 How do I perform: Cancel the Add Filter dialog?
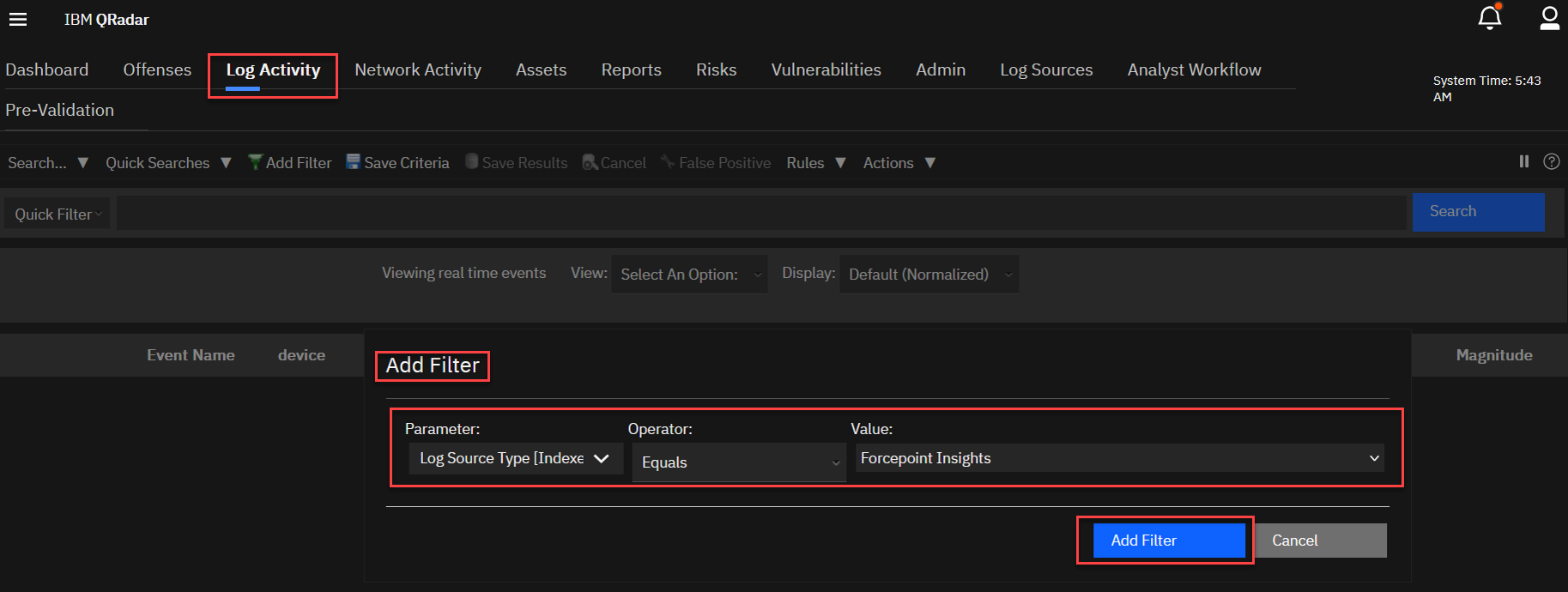[x=1320, y=541]
